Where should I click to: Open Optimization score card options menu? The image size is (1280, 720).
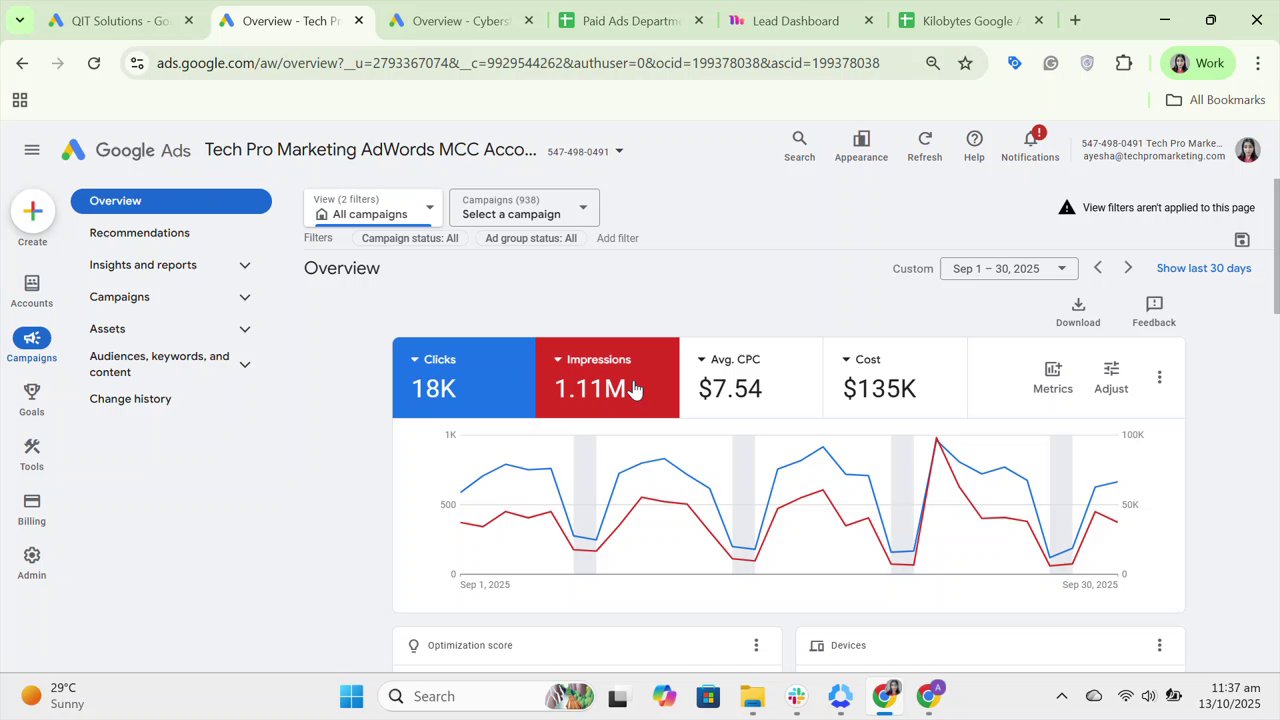[756, 645]
